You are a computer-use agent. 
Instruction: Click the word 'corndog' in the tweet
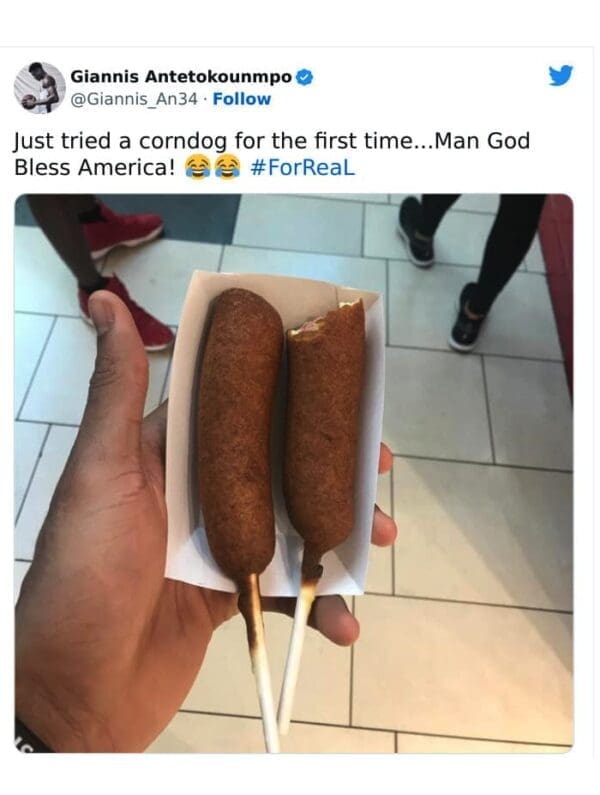click(183, 142)
